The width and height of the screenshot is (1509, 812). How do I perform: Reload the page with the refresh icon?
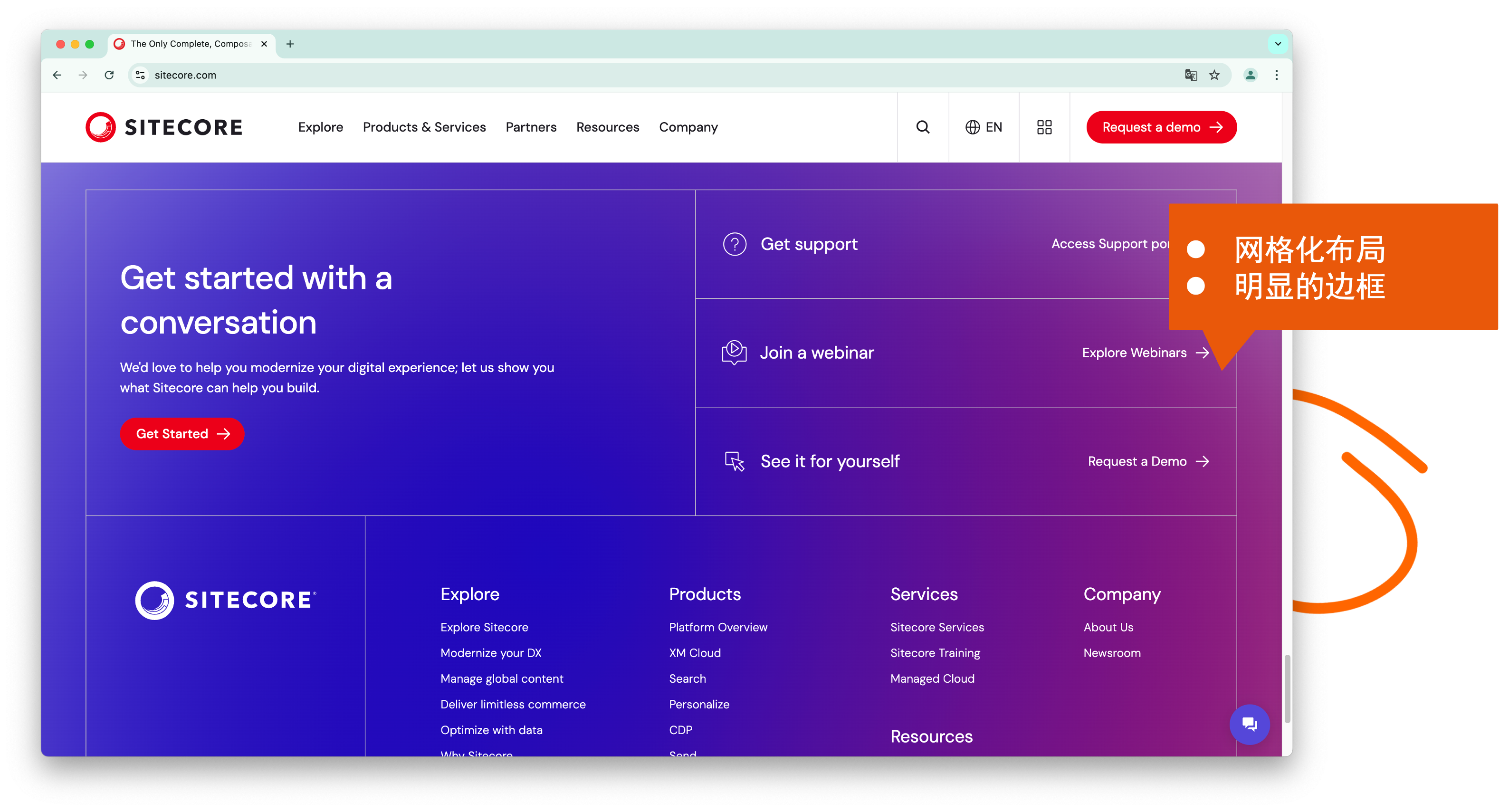[x=109, y=75]
